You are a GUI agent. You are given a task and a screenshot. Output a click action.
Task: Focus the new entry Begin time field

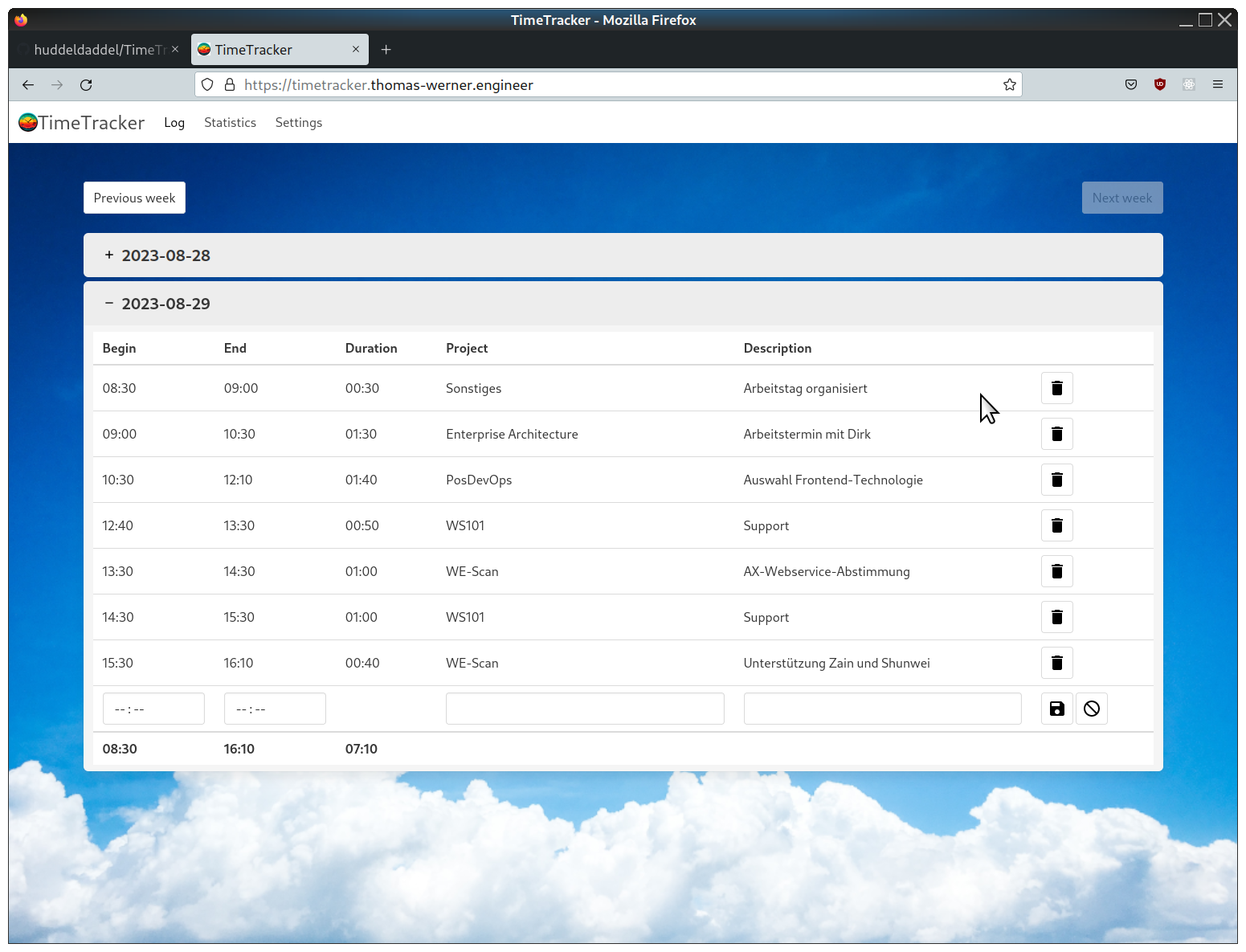[153, 709]
